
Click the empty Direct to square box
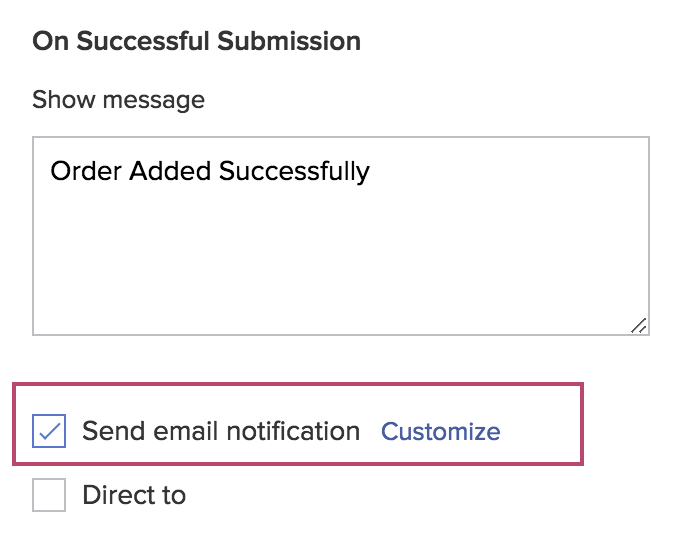(x=49, y=495)
